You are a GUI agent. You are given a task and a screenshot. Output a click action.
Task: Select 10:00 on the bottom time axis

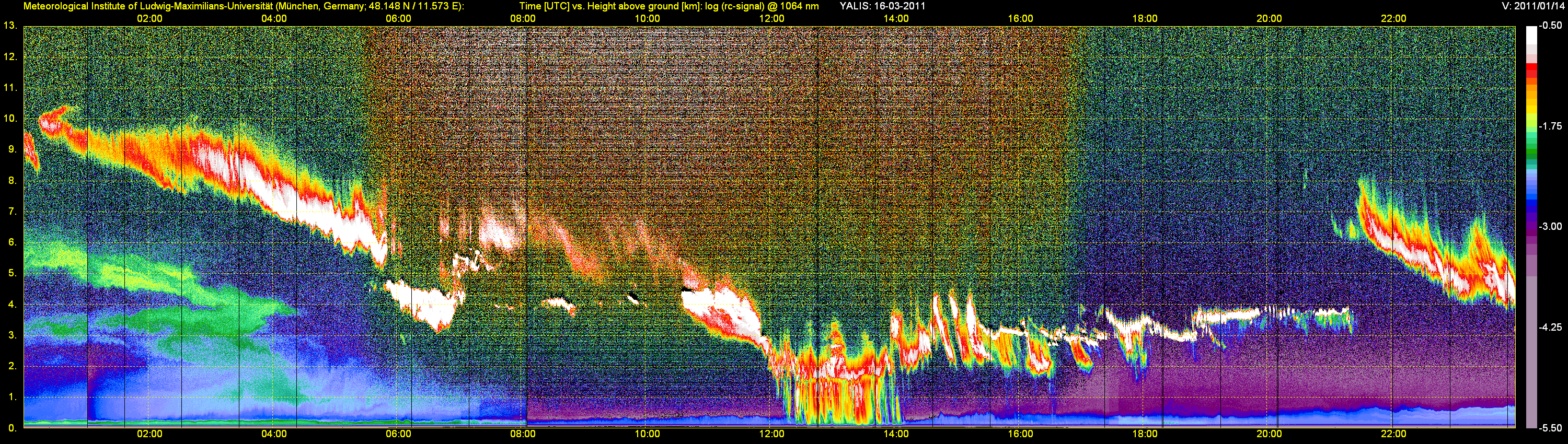(647, 434)
